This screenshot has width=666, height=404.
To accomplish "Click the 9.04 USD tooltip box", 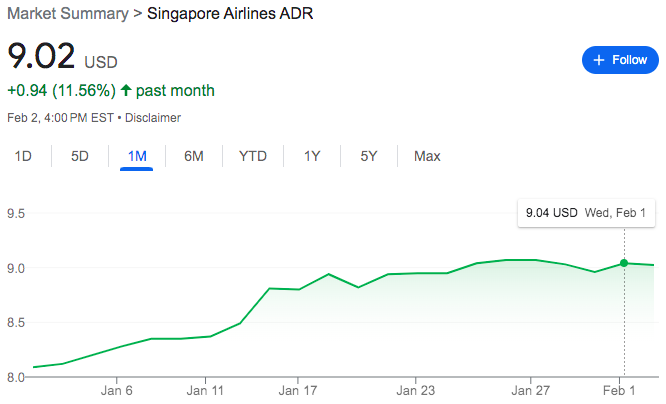I will pos(586,213).
